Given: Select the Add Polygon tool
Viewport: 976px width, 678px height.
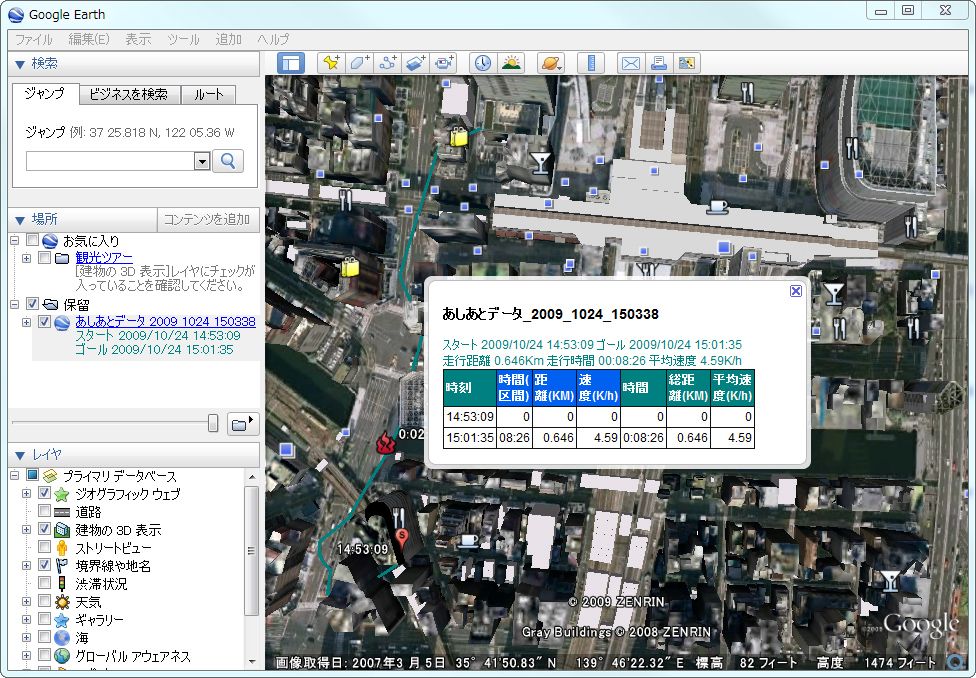Looking at the screenshot, I should point(360,62).
